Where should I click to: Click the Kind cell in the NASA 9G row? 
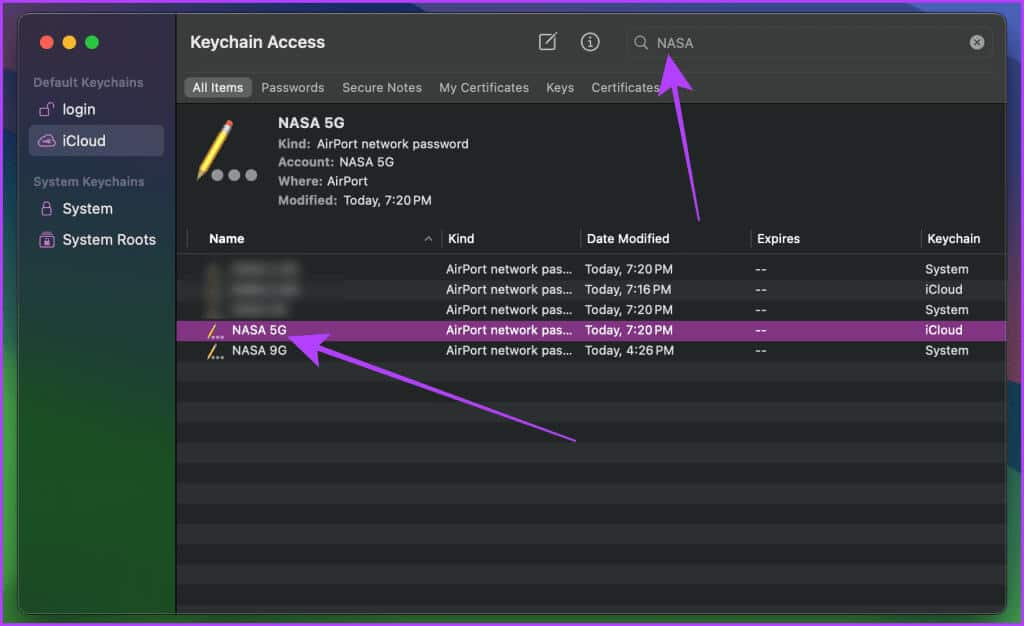(x=509, y=351)
